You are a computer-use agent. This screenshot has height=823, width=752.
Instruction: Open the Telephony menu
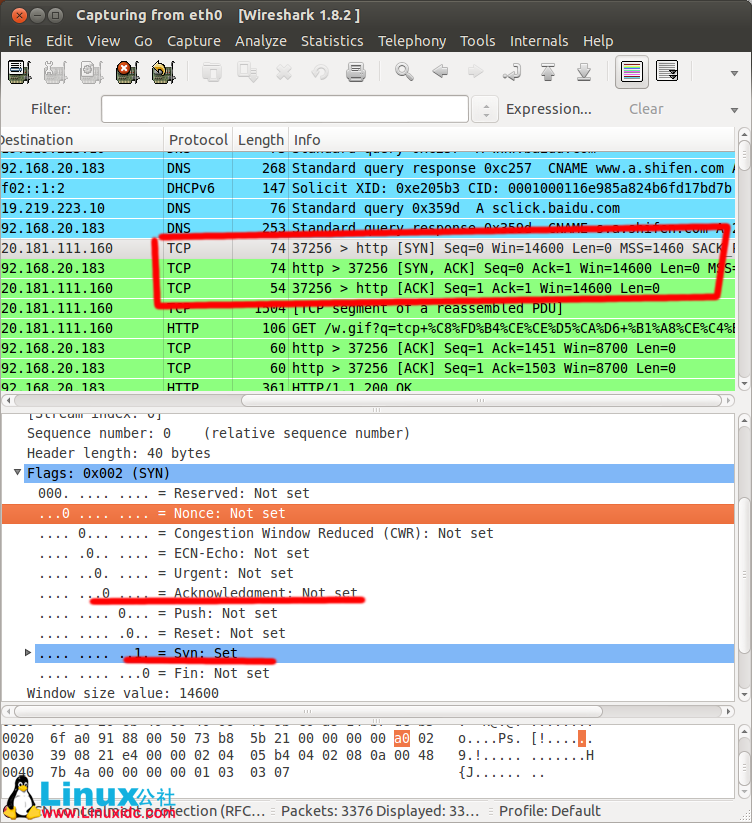[x=412, y=41]
